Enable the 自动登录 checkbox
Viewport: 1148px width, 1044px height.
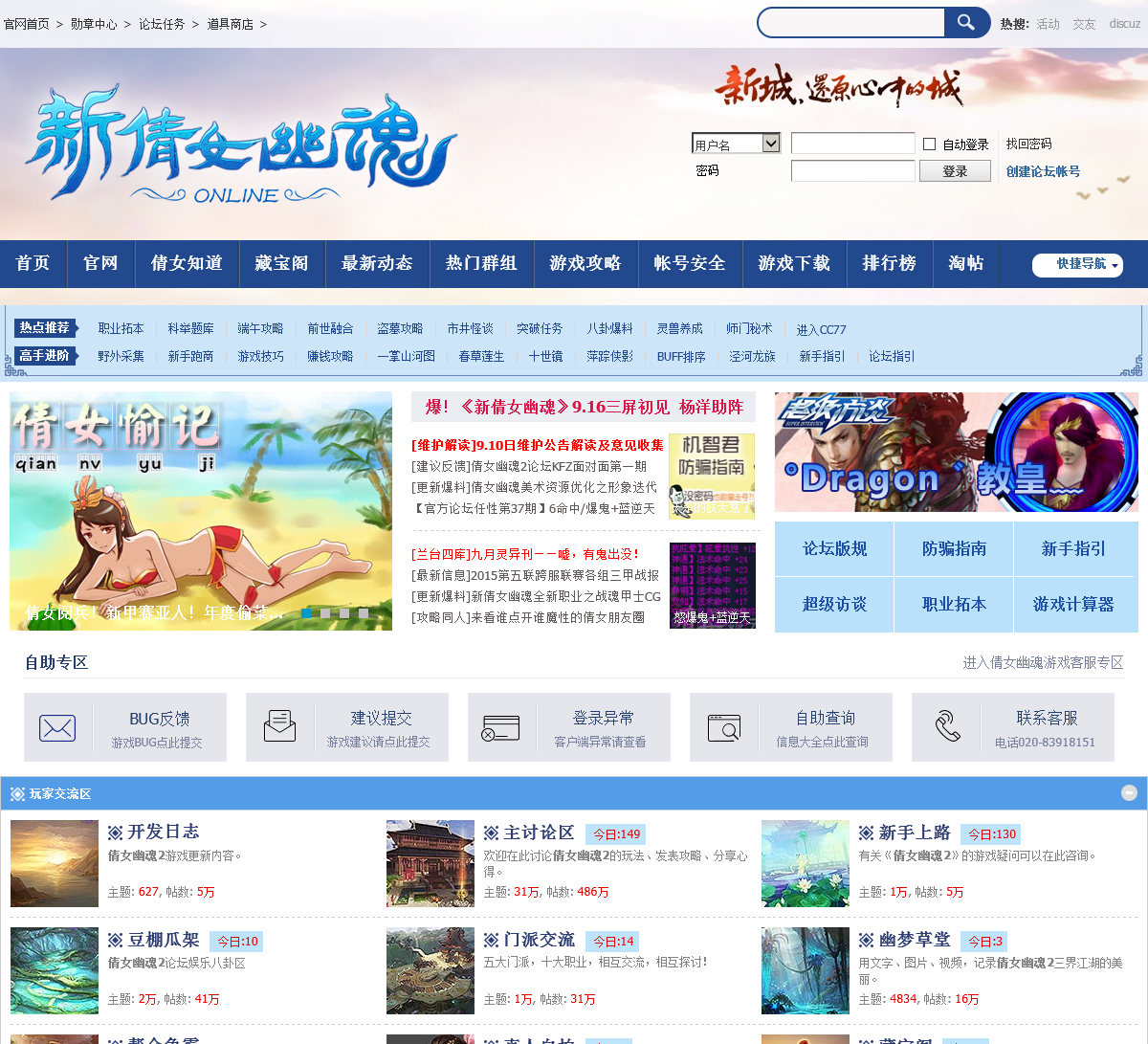coord(929,144)
